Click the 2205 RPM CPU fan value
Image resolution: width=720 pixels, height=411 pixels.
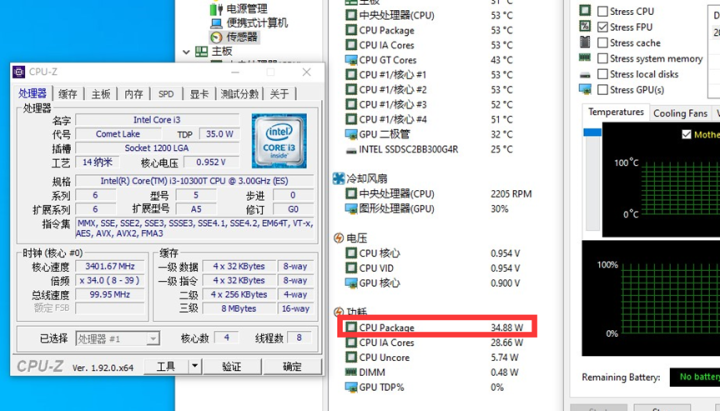pyautogui.click(x=511, y=194)
